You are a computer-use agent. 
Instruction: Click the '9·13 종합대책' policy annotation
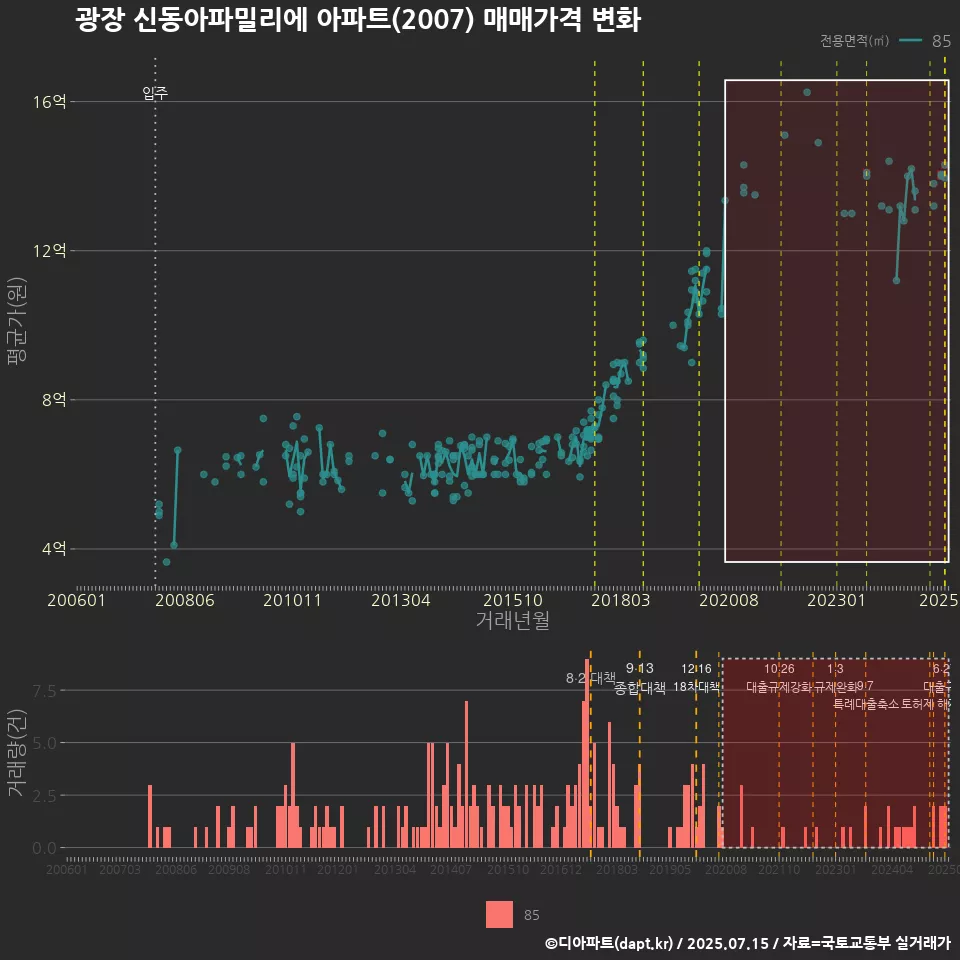click(x=640, y=678)
